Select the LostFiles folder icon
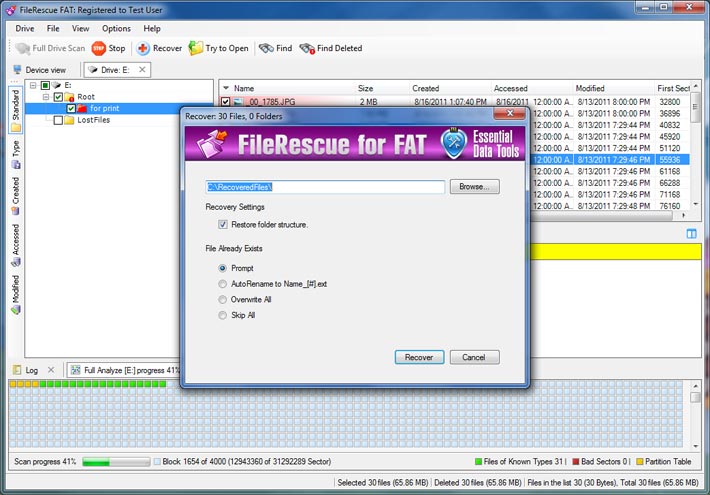This screenshot has height=495, width=710. (69, 120)
